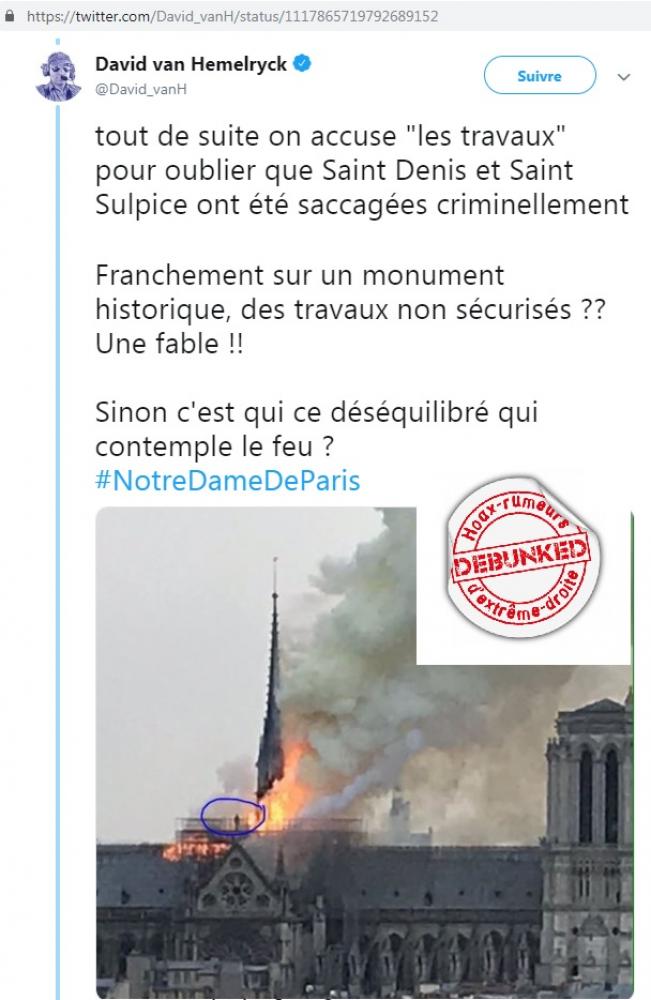Click the "Une fable !!" line
This screenshot has height=1000, width=651.
pyautogui.click(x=169, y=344)
